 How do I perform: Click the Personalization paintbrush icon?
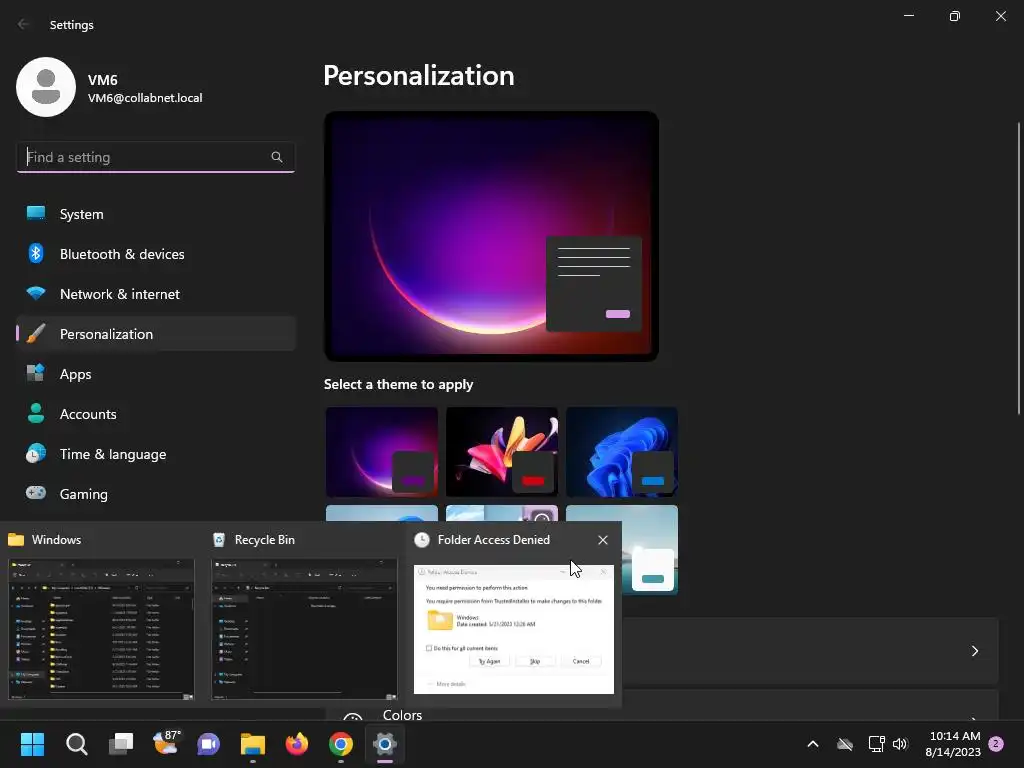[36, 334]
